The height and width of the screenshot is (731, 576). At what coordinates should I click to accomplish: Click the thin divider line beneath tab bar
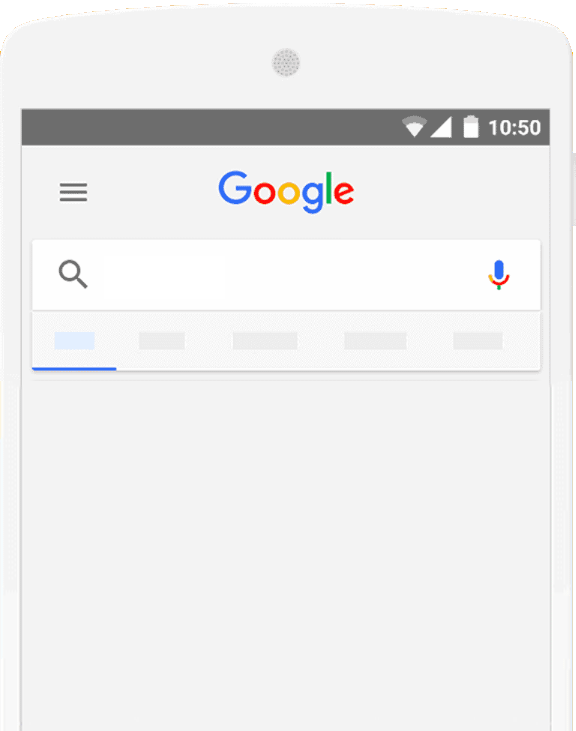coord(286,380)
